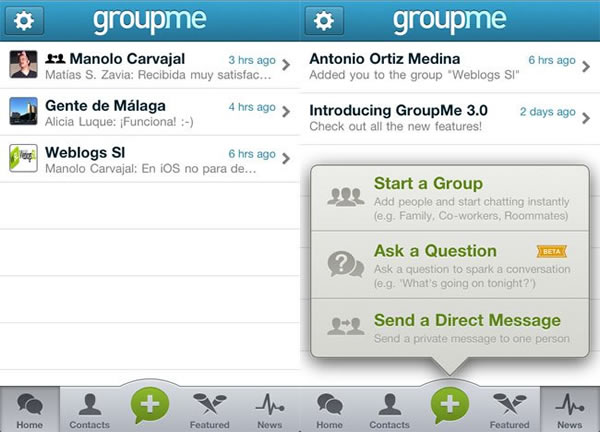Click the BETA badge on Ask a Question
The image size is (600, 432).
[552, 251]
